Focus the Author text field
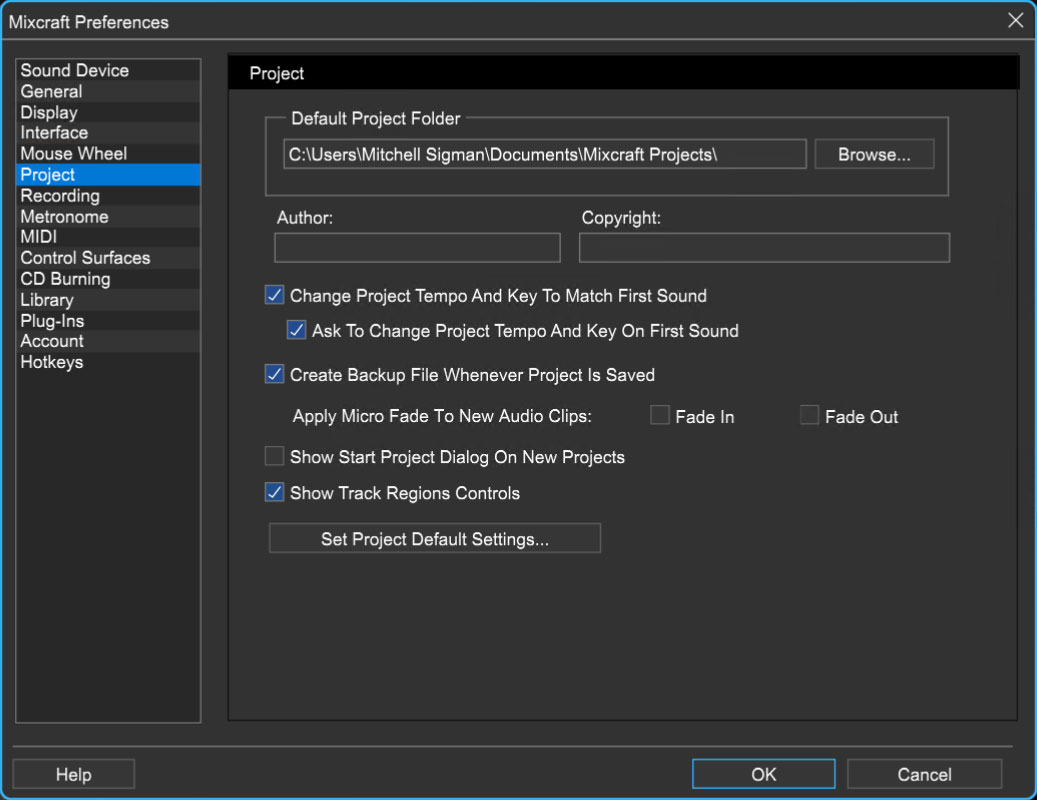The width and height of the screenshot is (1037, 800). [x=417, y=247]
